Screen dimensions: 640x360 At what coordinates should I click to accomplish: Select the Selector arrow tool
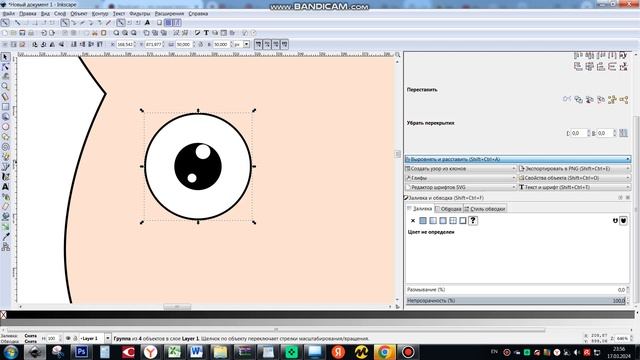click(x=5, y=57)
